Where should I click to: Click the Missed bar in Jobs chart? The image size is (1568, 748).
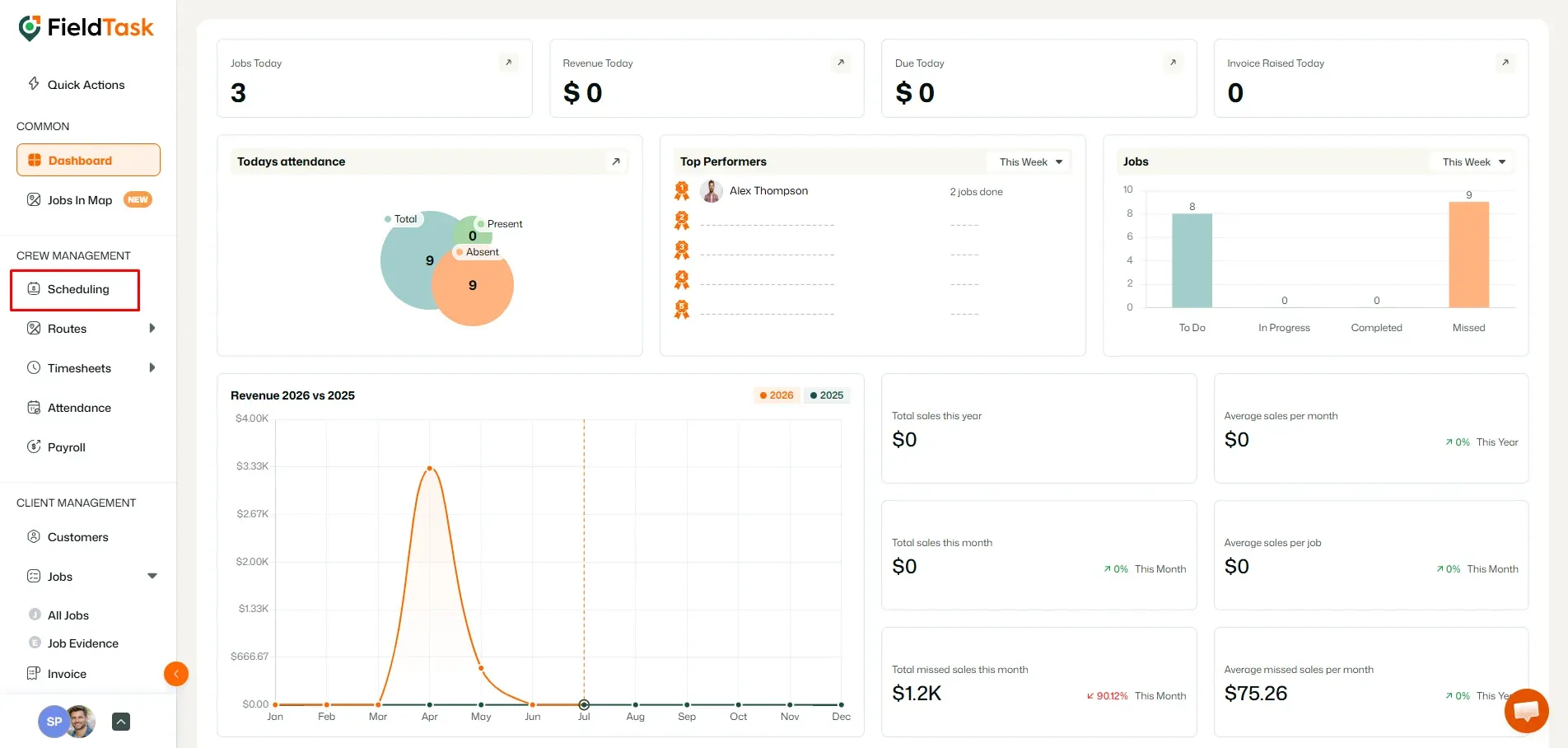pyautogui.click(x=1468, y=255)
